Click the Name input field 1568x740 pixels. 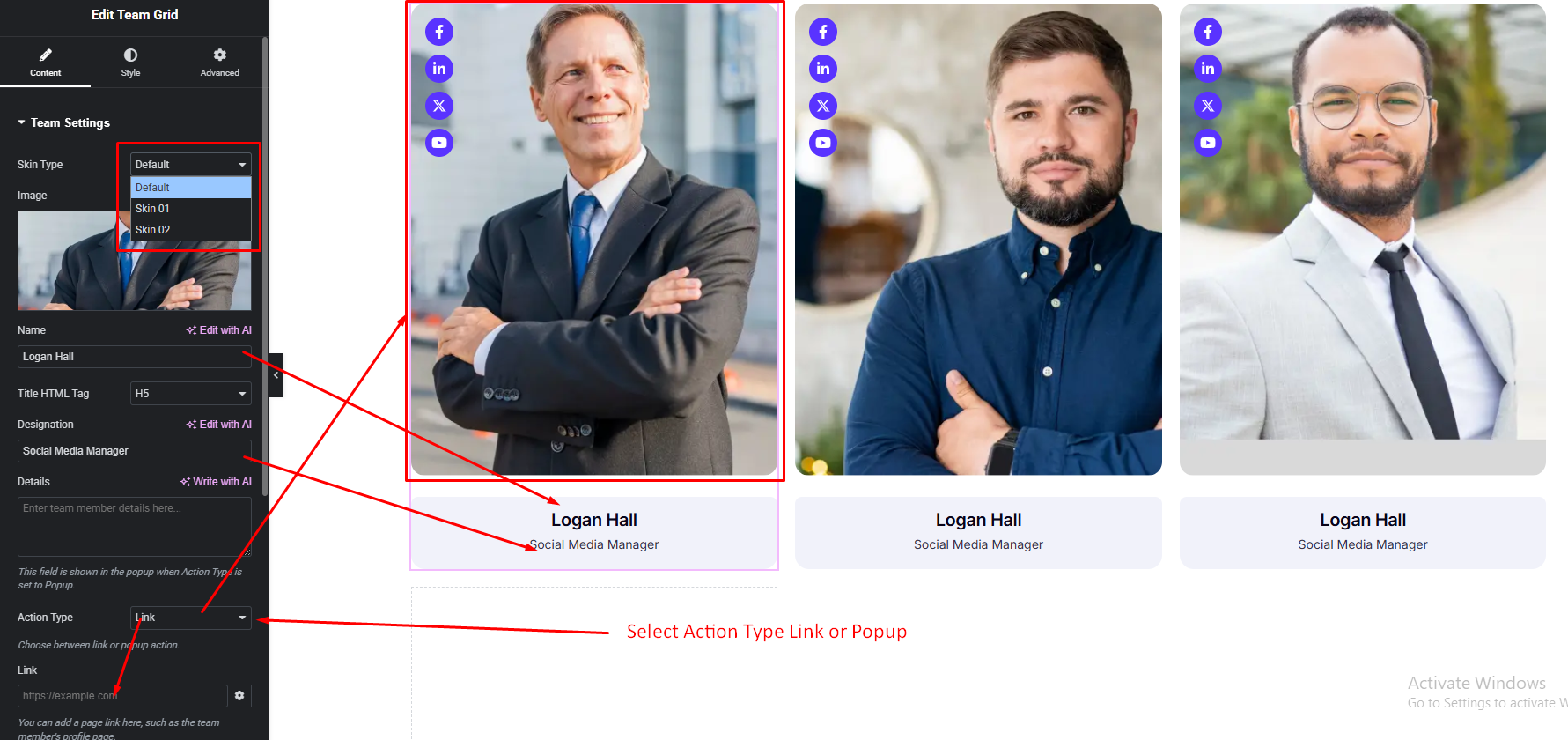click(x=135, y=357)
